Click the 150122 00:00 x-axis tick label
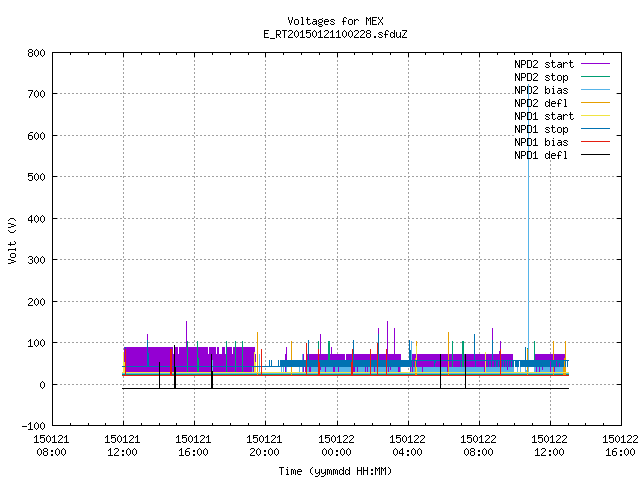The width and height of the screenshot is (640, 480). [336, 446]
